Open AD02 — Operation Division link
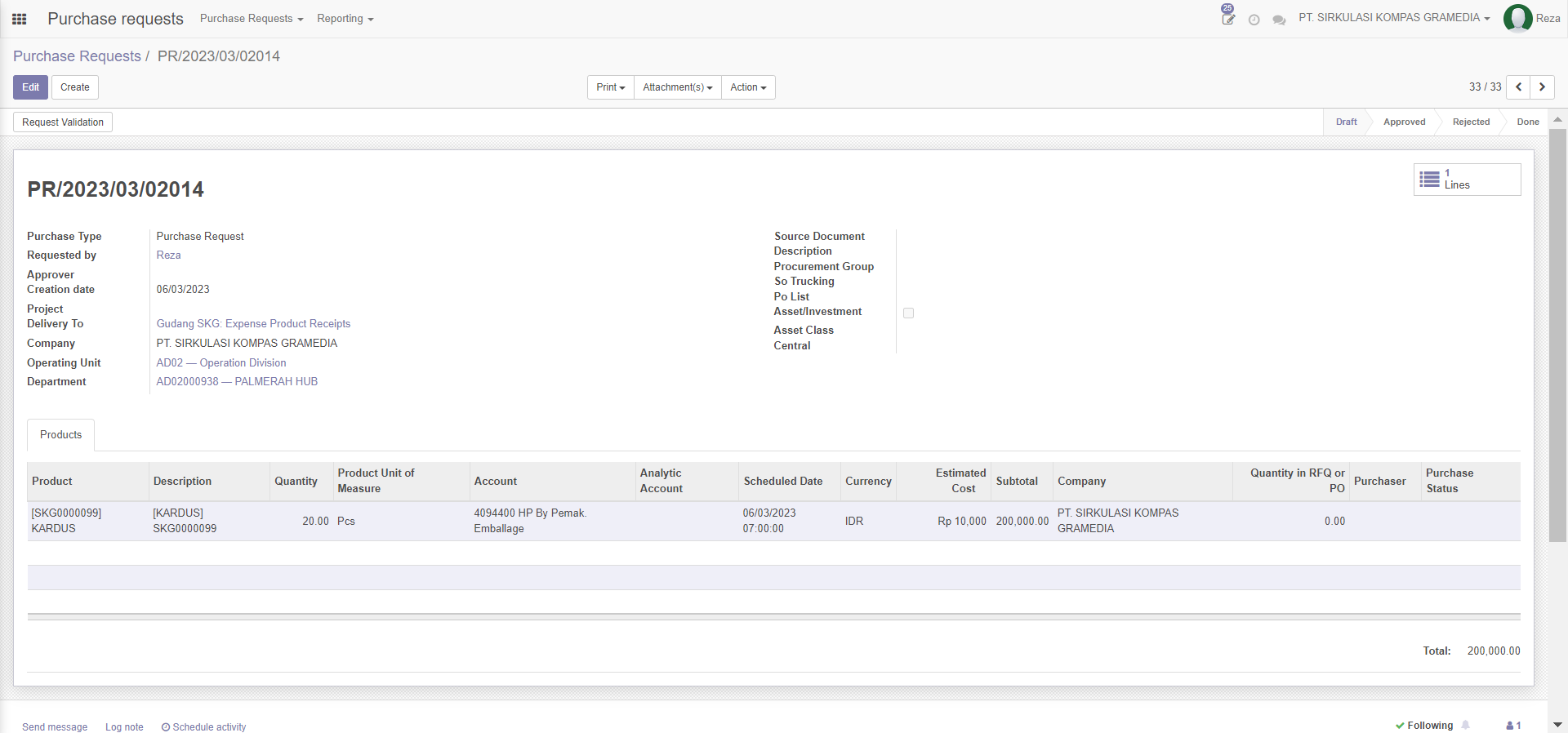1568x733 pixels. point(221,363)
